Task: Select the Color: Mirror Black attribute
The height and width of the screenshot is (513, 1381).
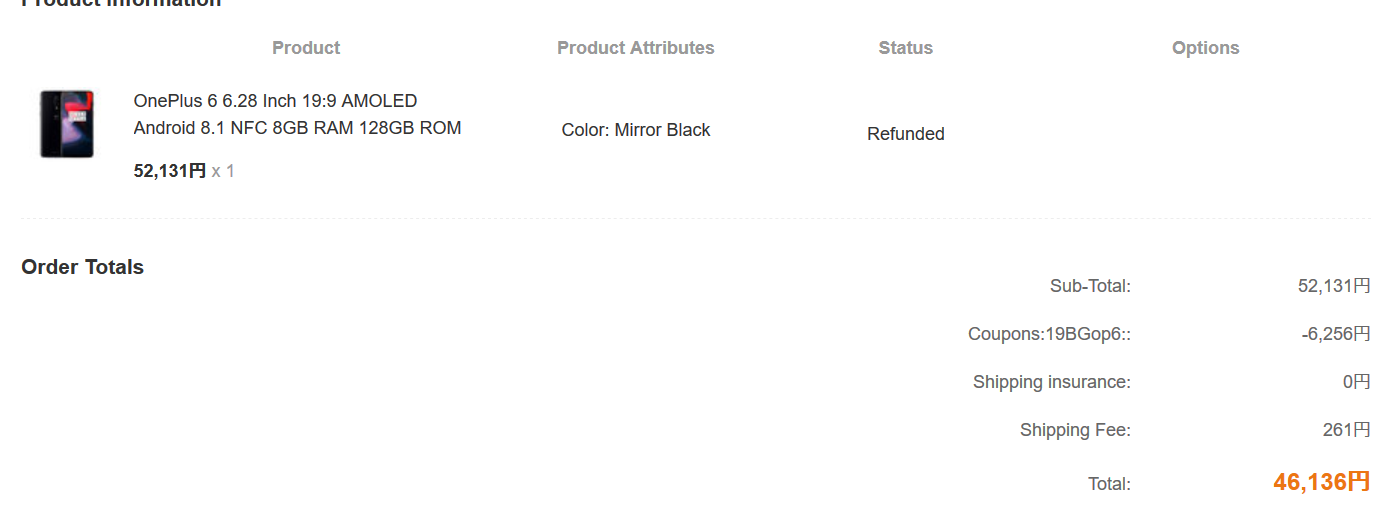Action: tap(636, 130)
